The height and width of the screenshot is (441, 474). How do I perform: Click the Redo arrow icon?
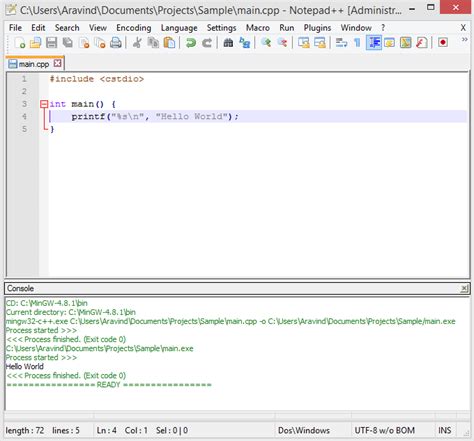tap(207, 43)
